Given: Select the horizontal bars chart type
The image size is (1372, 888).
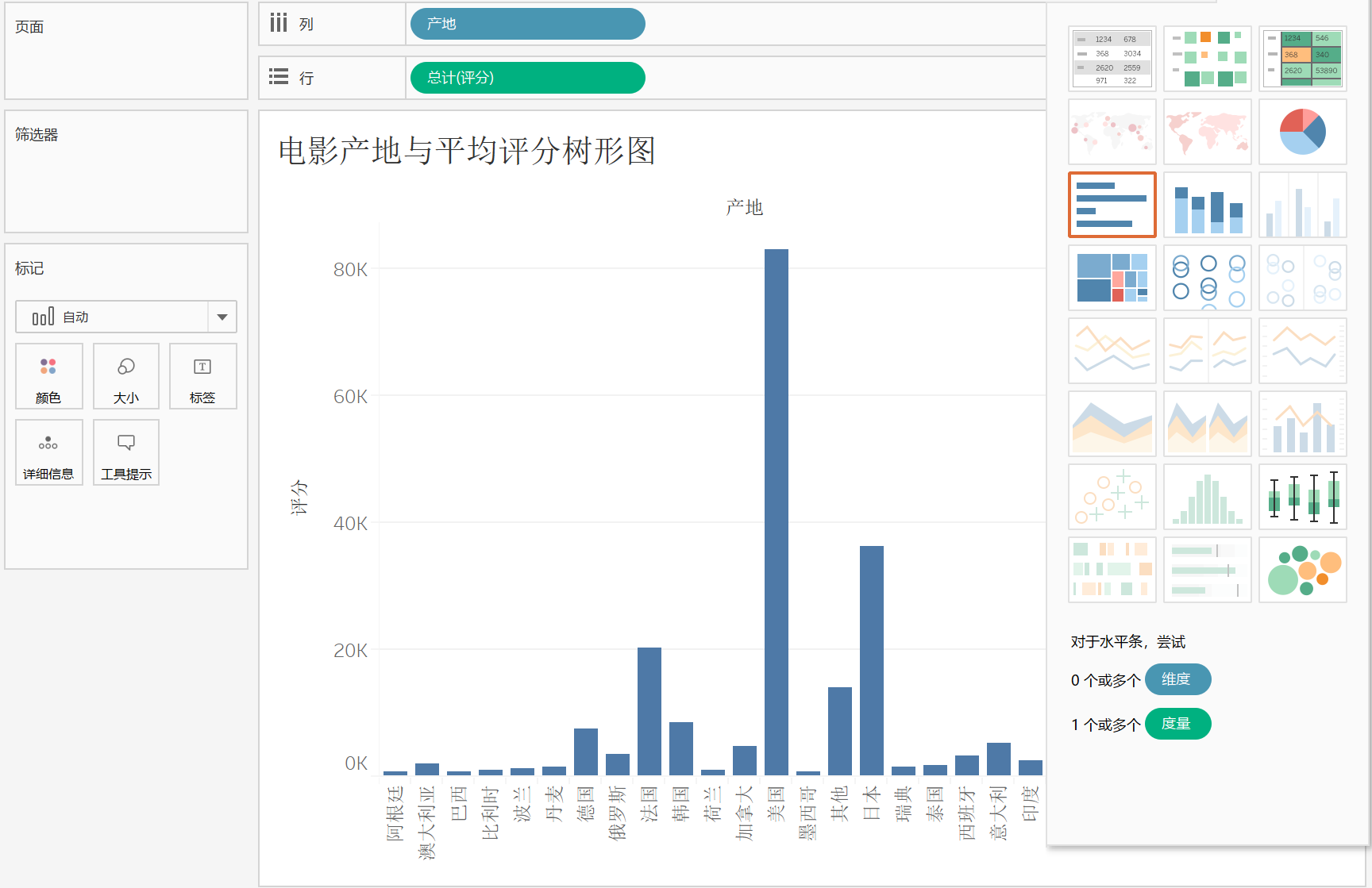Looking at the screenshot, I should click(1112, 205).
